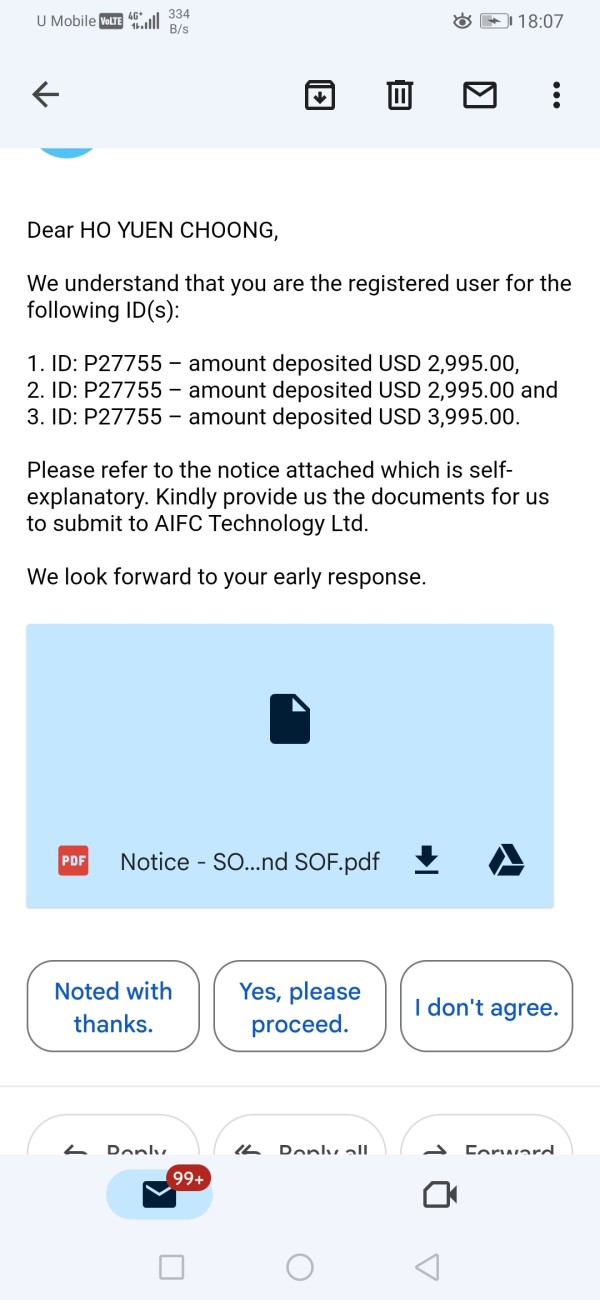The image size is (600, 1300).
Task: Open the three-dot overflow menu
Action: coord(556,95)
